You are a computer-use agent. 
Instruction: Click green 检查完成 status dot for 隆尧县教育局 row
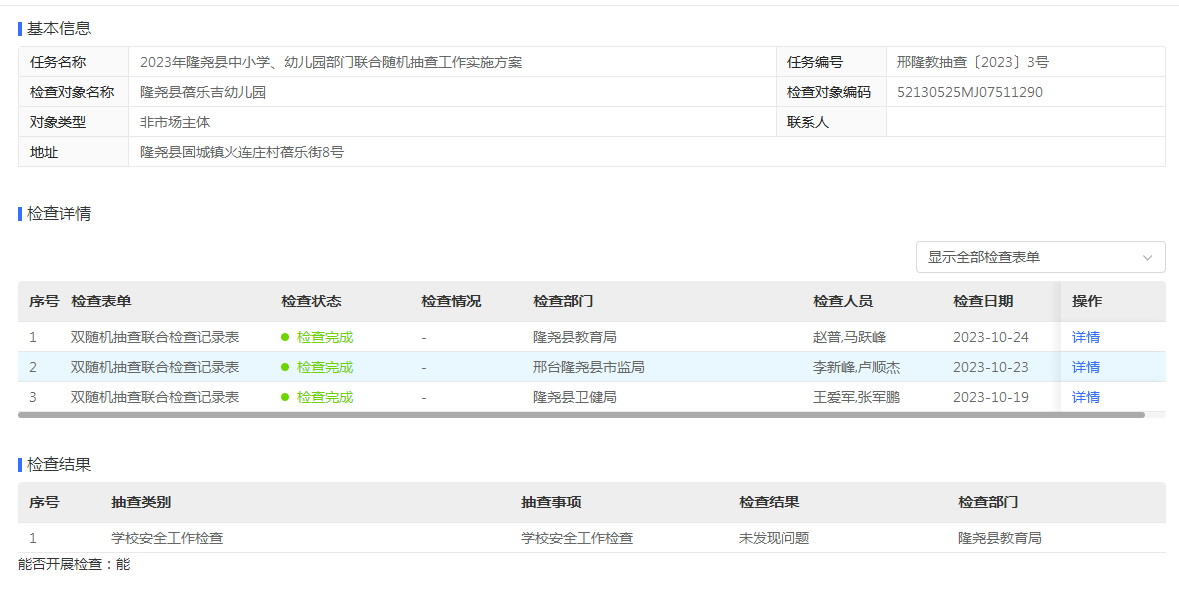[287, 337]
